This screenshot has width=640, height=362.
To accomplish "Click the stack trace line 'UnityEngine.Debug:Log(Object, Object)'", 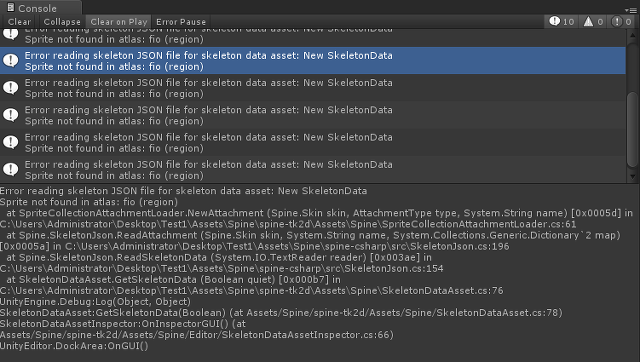I will point(96,302).
